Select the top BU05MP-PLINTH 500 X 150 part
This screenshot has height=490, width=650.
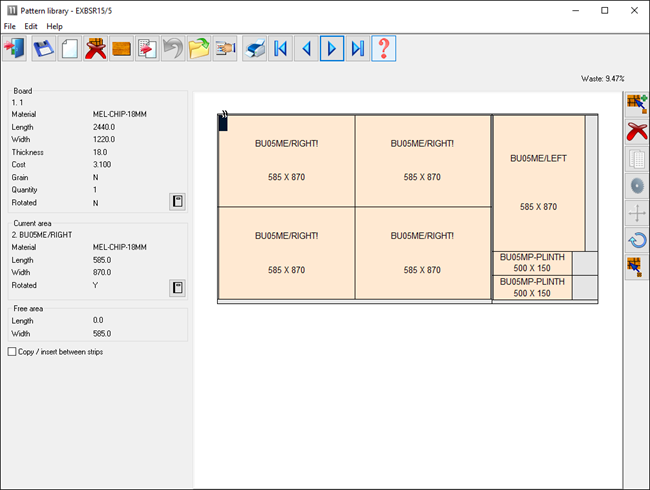532,262
